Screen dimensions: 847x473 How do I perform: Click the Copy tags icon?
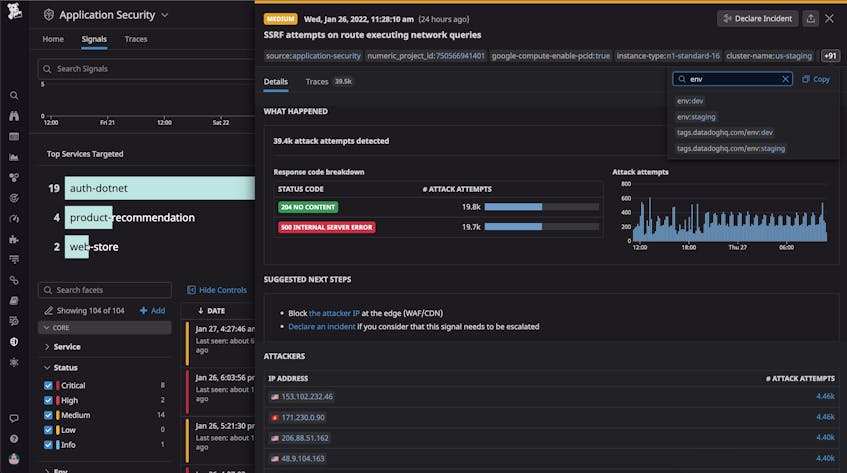(805, 79)
